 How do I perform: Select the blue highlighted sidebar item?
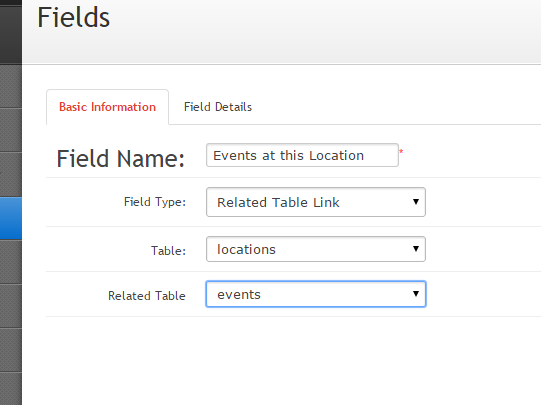click(x=11, y=218)
